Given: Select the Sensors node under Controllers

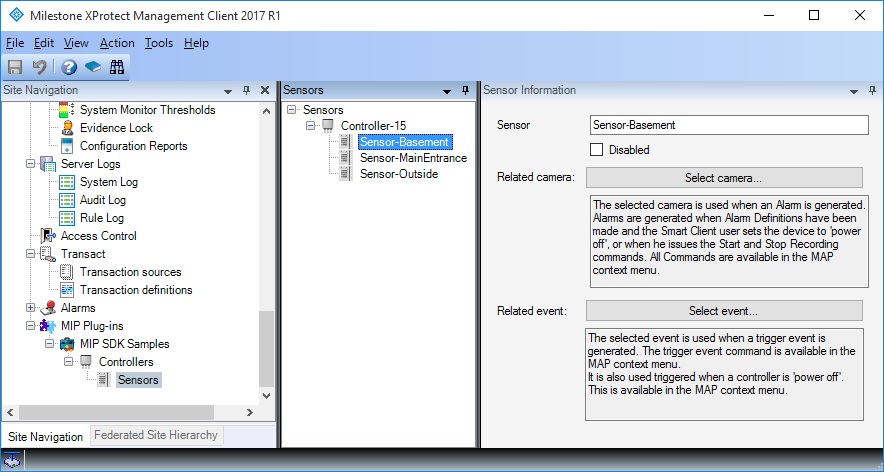Looking at the screenshot, I should (138, 380).
